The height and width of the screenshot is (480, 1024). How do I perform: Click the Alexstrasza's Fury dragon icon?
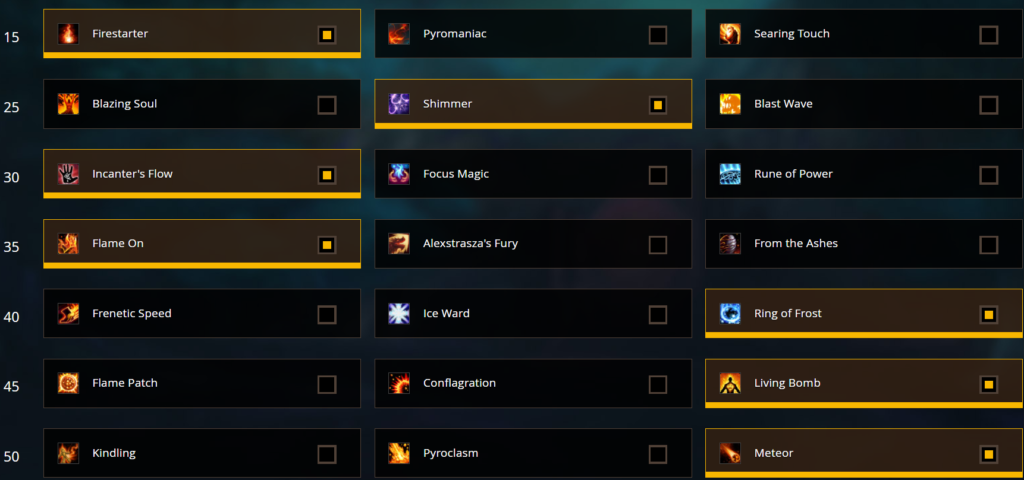coord(399,244)
